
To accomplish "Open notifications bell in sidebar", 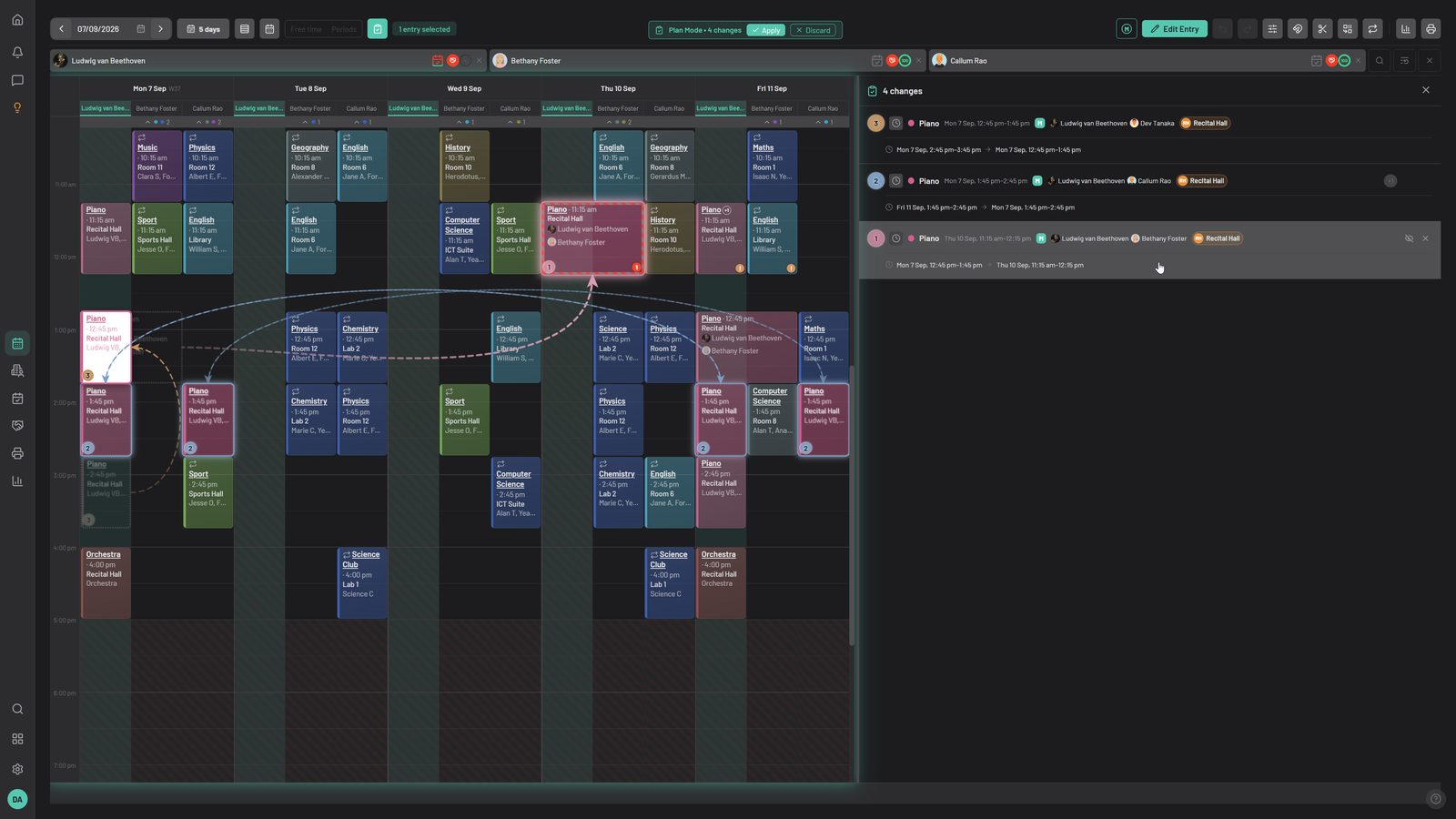I will point(17,53).
